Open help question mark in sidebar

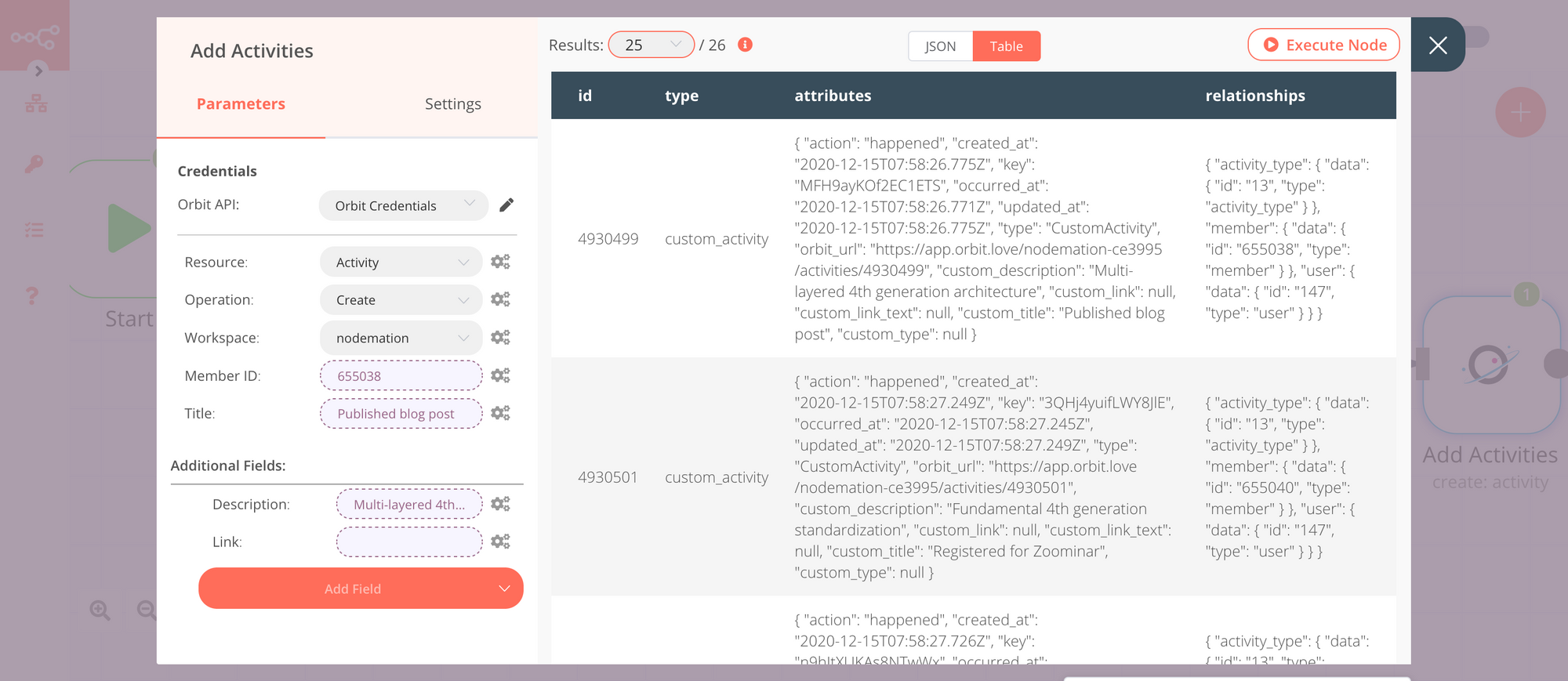tap(31, 295)
